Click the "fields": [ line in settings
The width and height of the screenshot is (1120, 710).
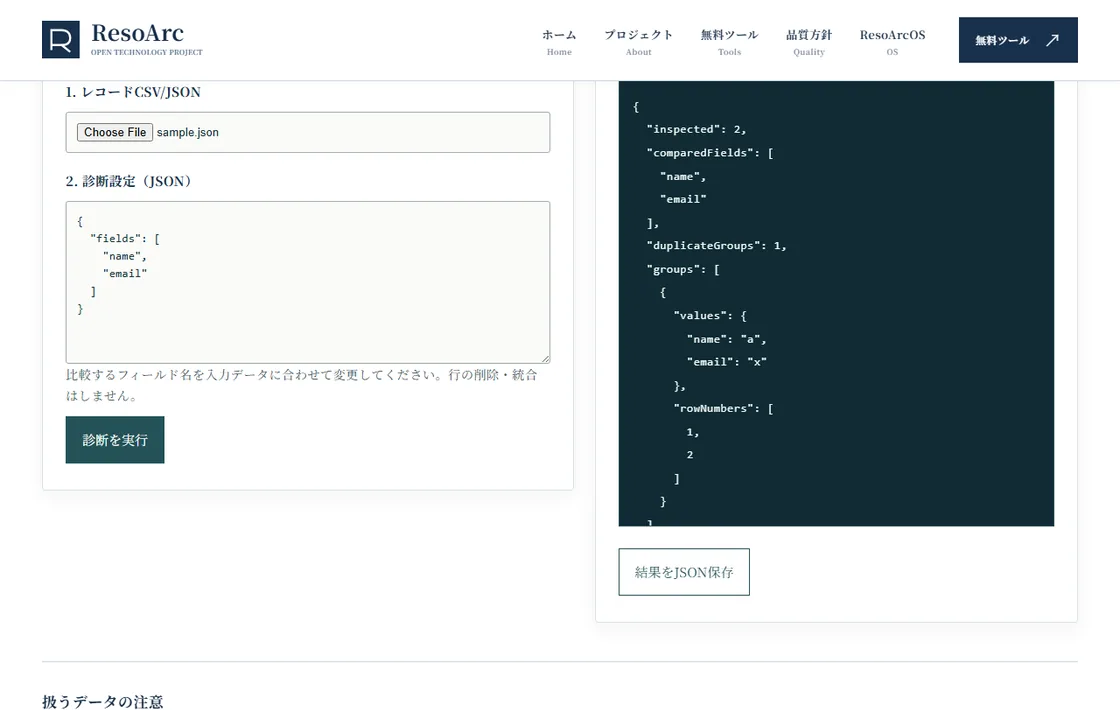pyautogui.click(x=125, y=239)
